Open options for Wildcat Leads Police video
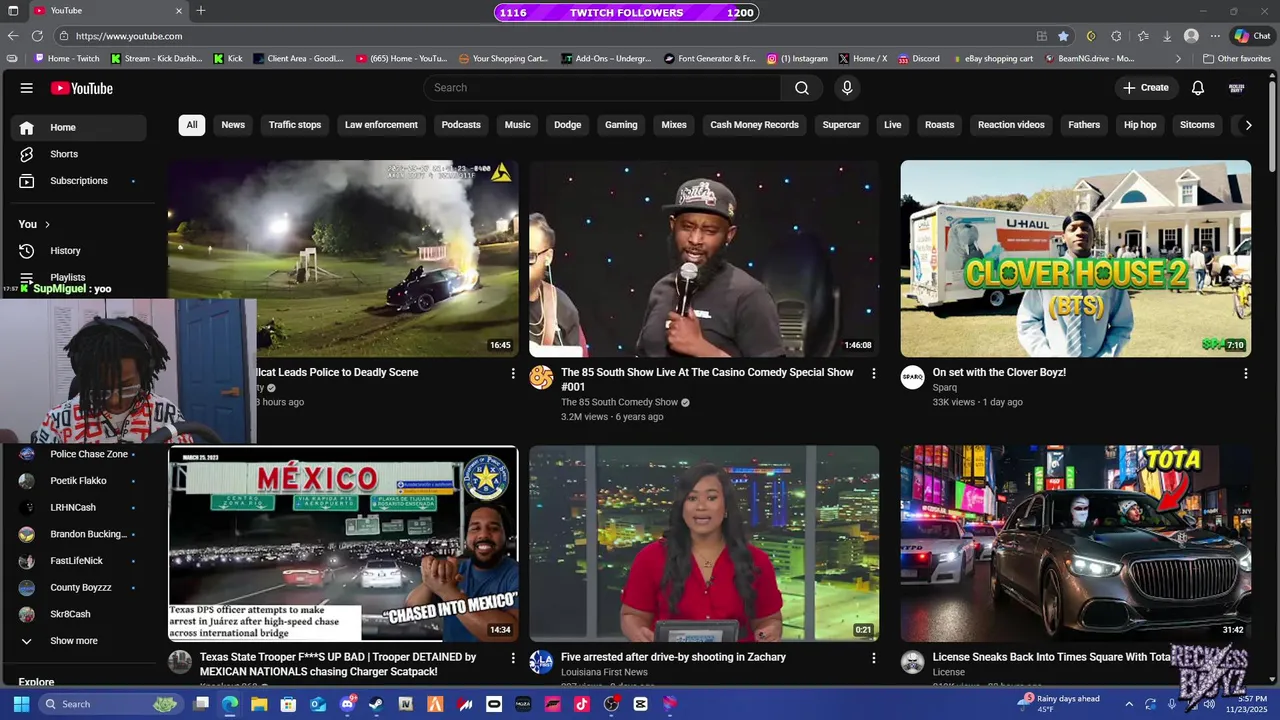Image resolution: width=1280 pixels, height=720 pixels. [513, 373]
